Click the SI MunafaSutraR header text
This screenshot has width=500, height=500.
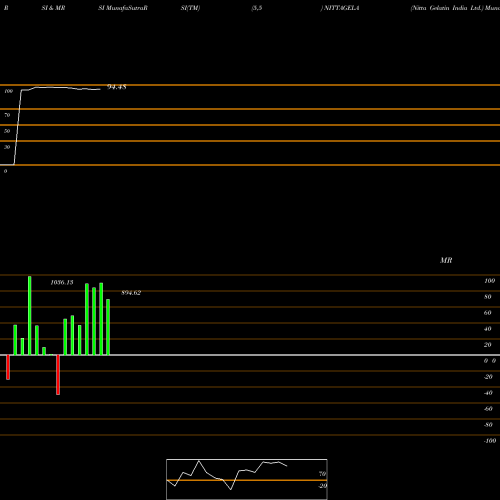pos(123,8)
